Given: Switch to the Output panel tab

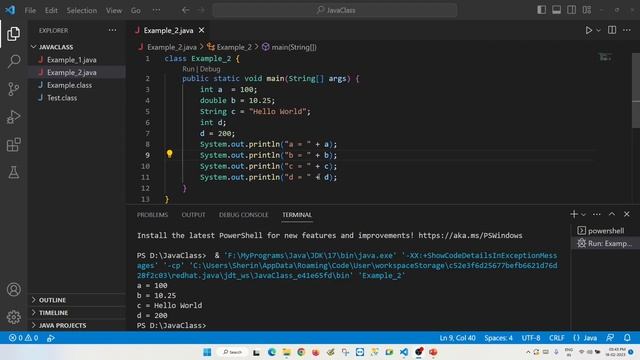Looking at the screenshot, I should pyautogui.click(x=193, y=215).
